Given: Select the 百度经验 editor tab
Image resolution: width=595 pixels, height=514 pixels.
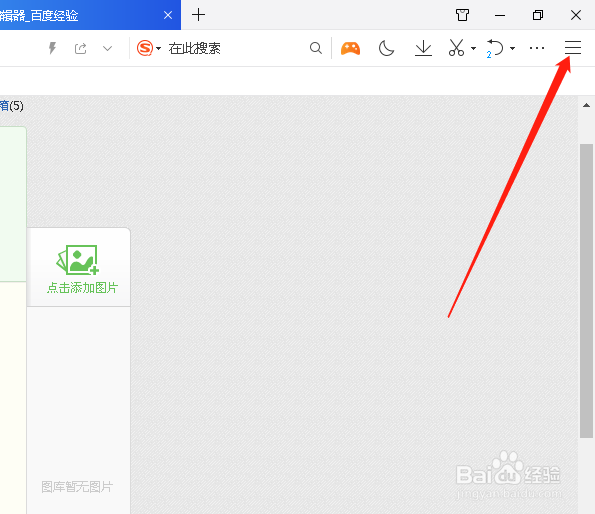Looking at the screenshot, I should pyautogui.click(x=90, y=15).
